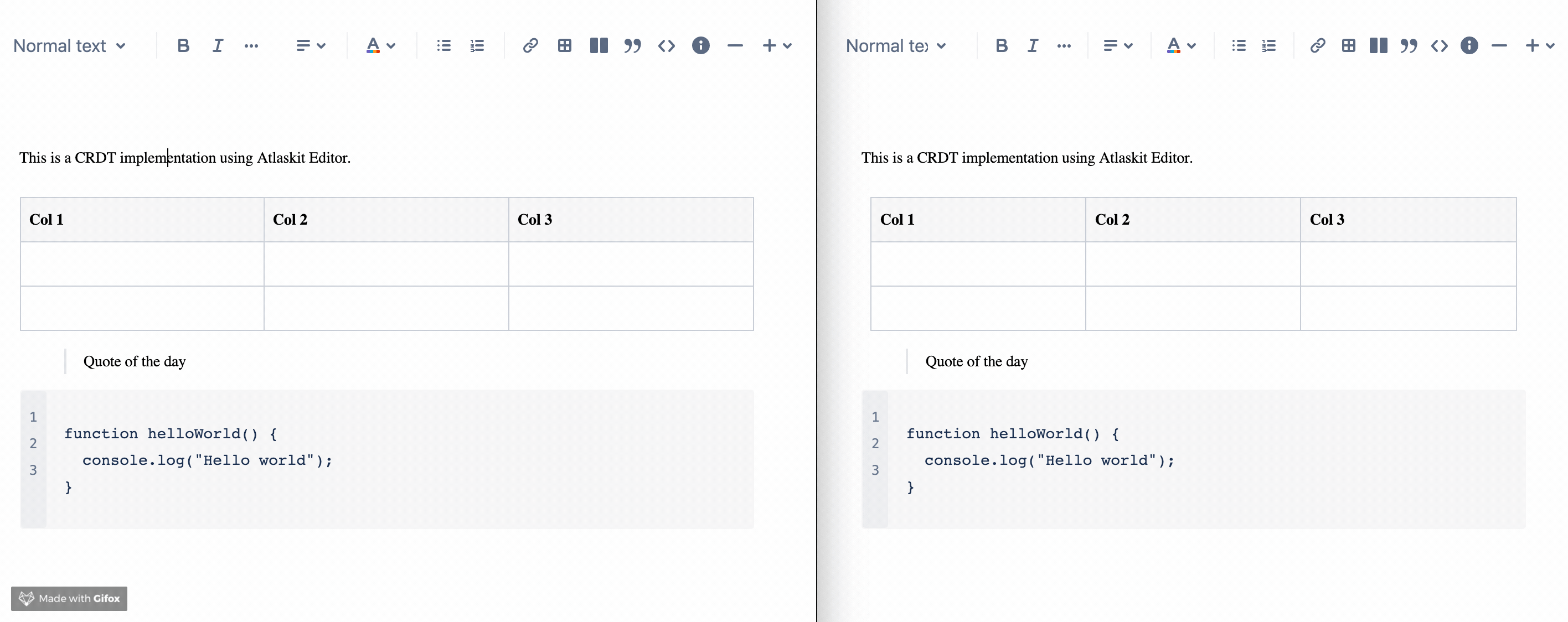
Task: Select the insert link icon
Action: [530, 45]
